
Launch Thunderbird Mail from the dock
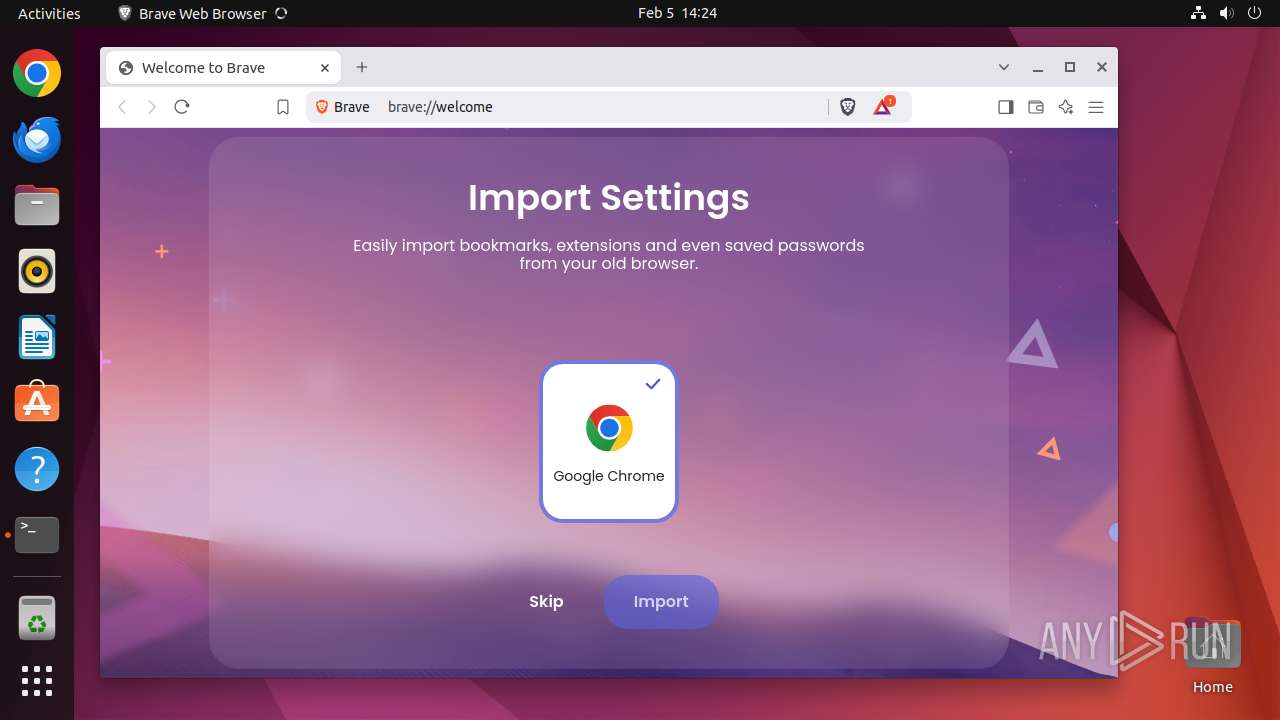[37, 139]
